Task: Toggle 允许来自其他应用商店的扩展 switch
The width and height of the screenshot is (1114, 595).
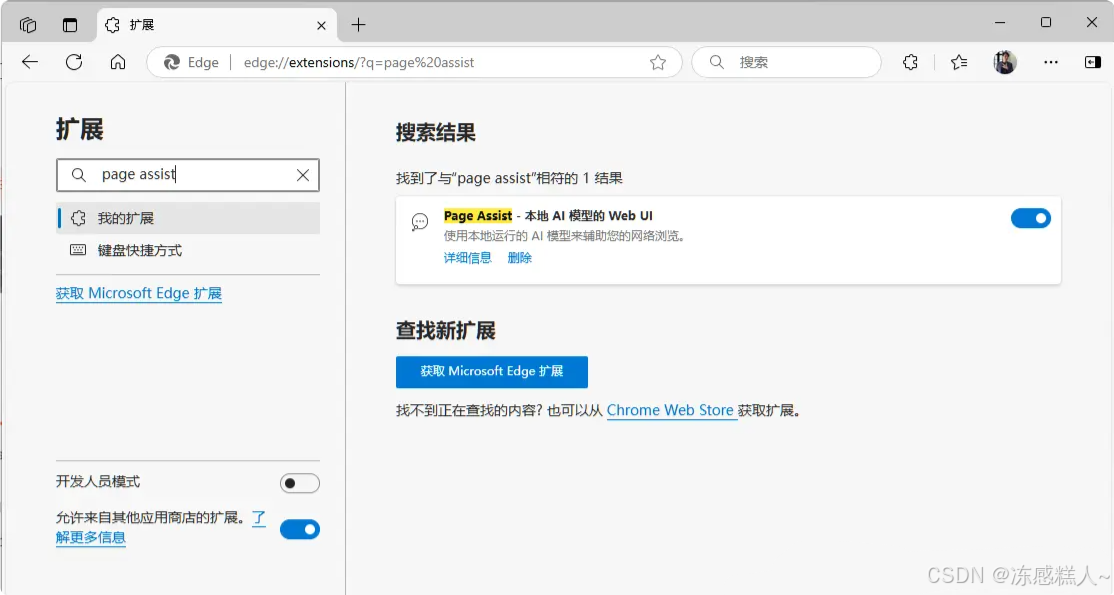Action: pos(300,530)
